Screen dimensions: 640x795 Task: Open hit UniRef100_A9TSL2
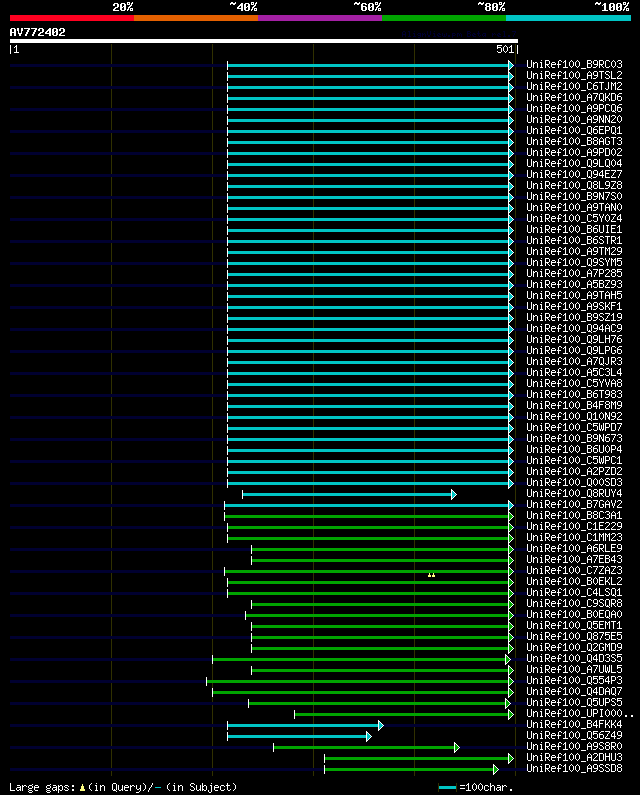[x=574, y=76]
